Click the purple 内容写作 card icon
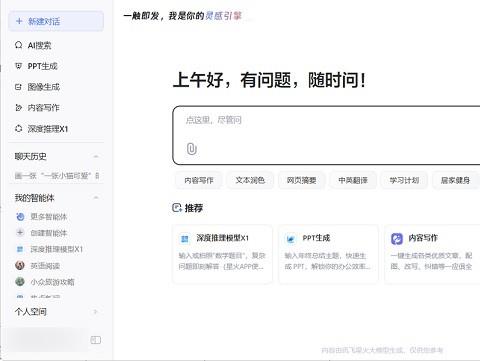480x361 pixels. 397,239
